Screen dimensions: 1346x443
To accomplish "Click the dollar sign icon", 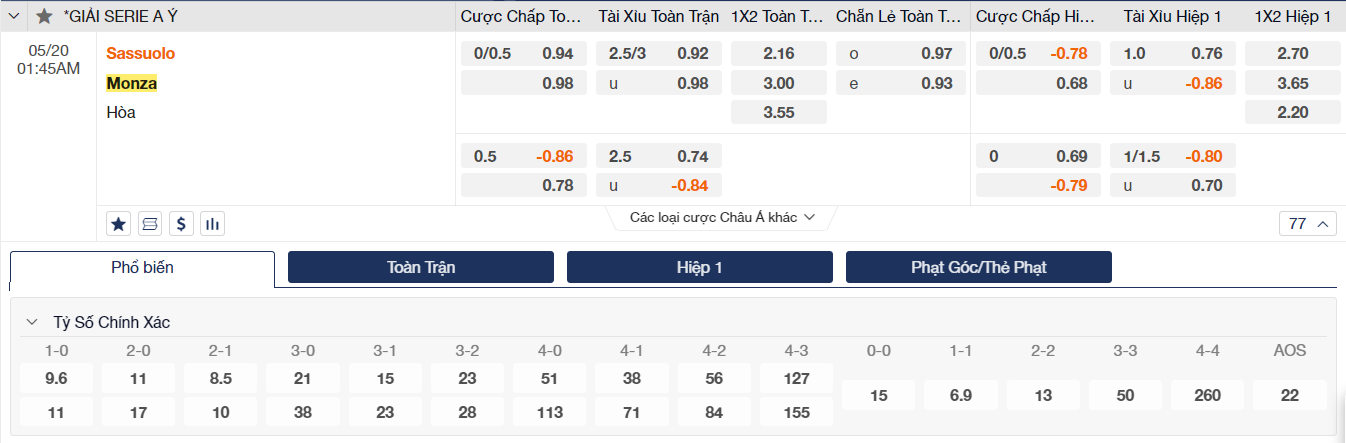I will [x=181, y=223].
